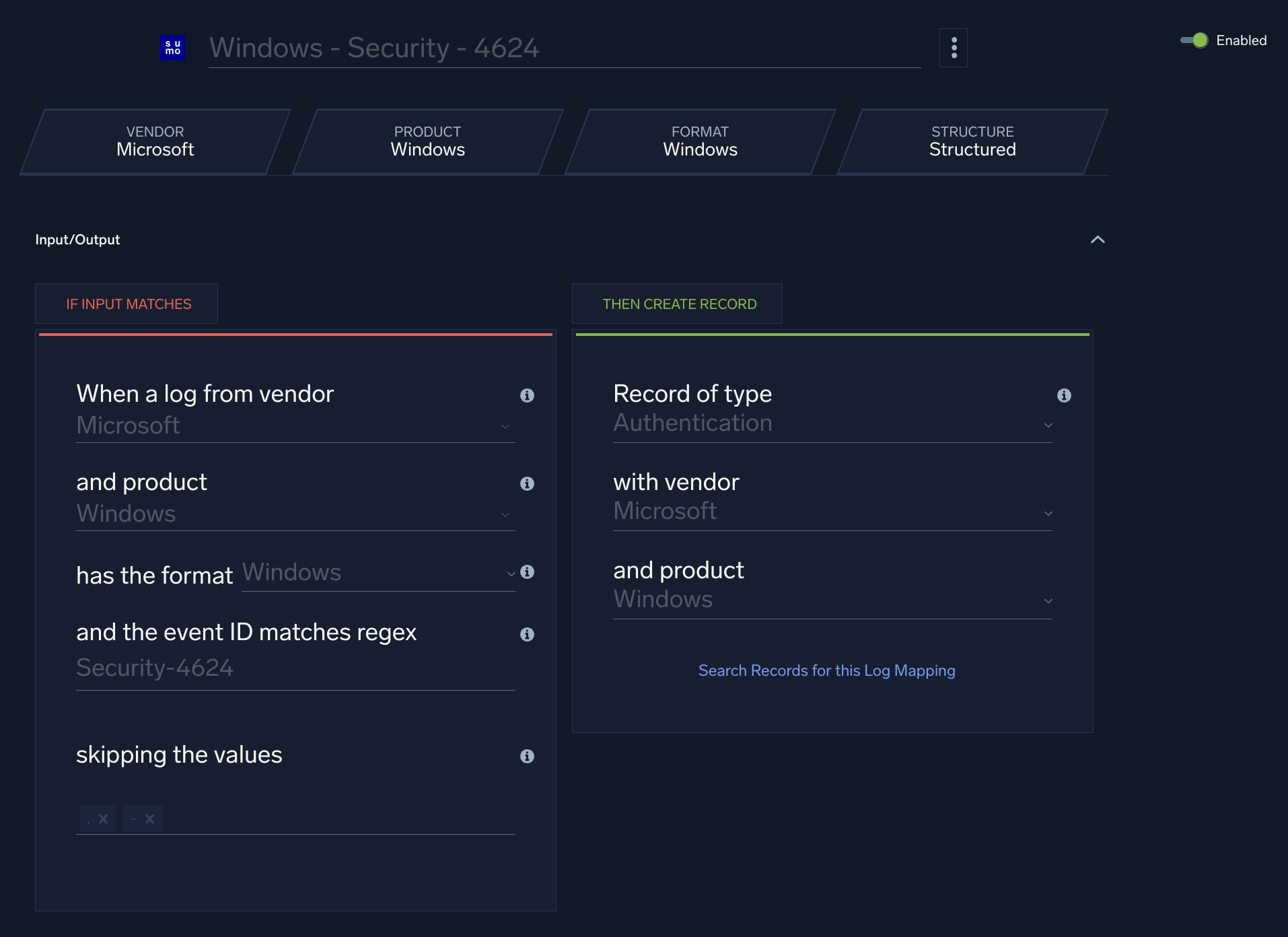
Task: Click info icon next to input 'and product'
Action: pos(527,484)
